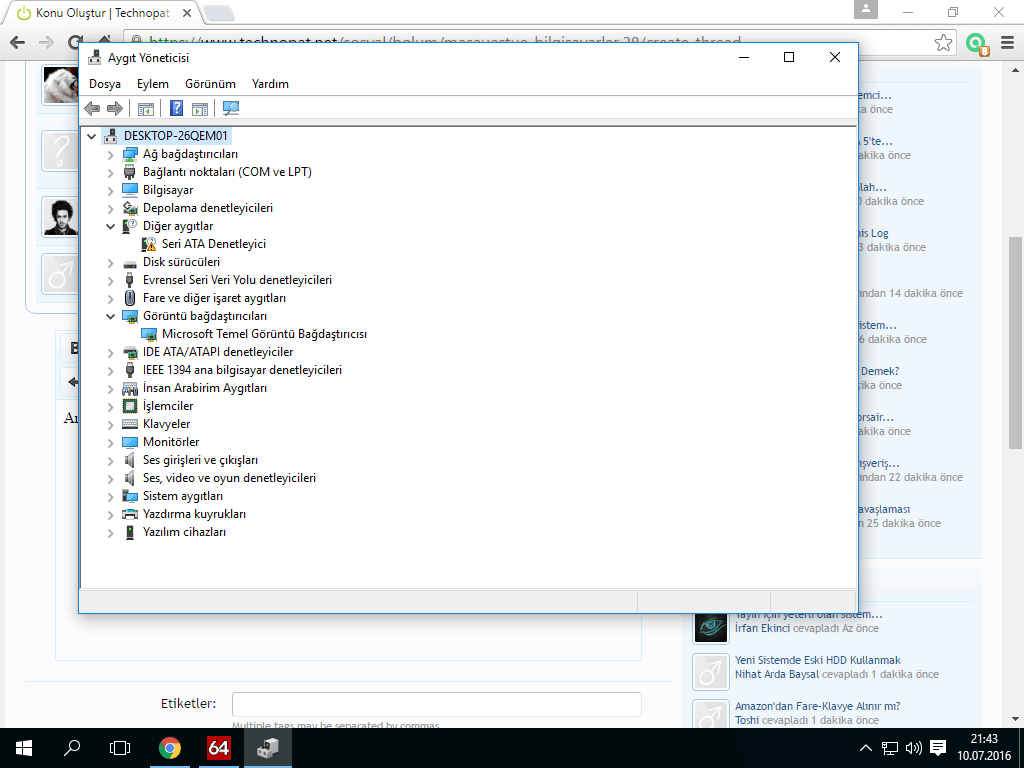Switch to Konu Oluştur Chrome tab
This screenshot has height=768, width=1024.
coord(101,12)
